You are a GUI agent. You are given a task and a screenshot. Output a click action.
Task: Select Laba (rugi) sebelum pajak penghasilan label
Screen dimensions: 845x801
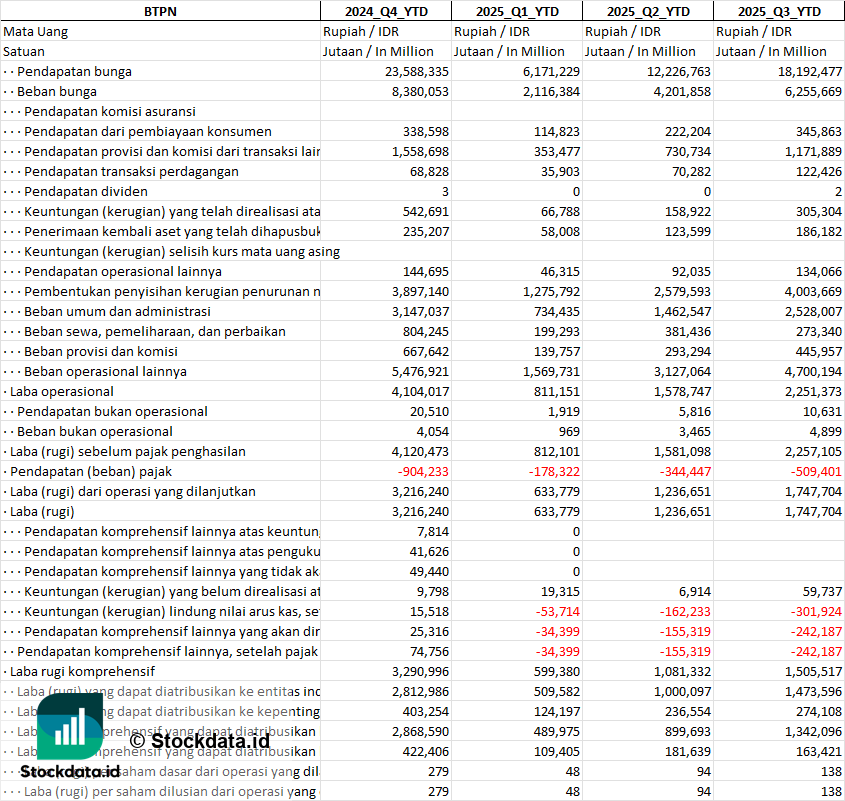(x=128, y=451)
